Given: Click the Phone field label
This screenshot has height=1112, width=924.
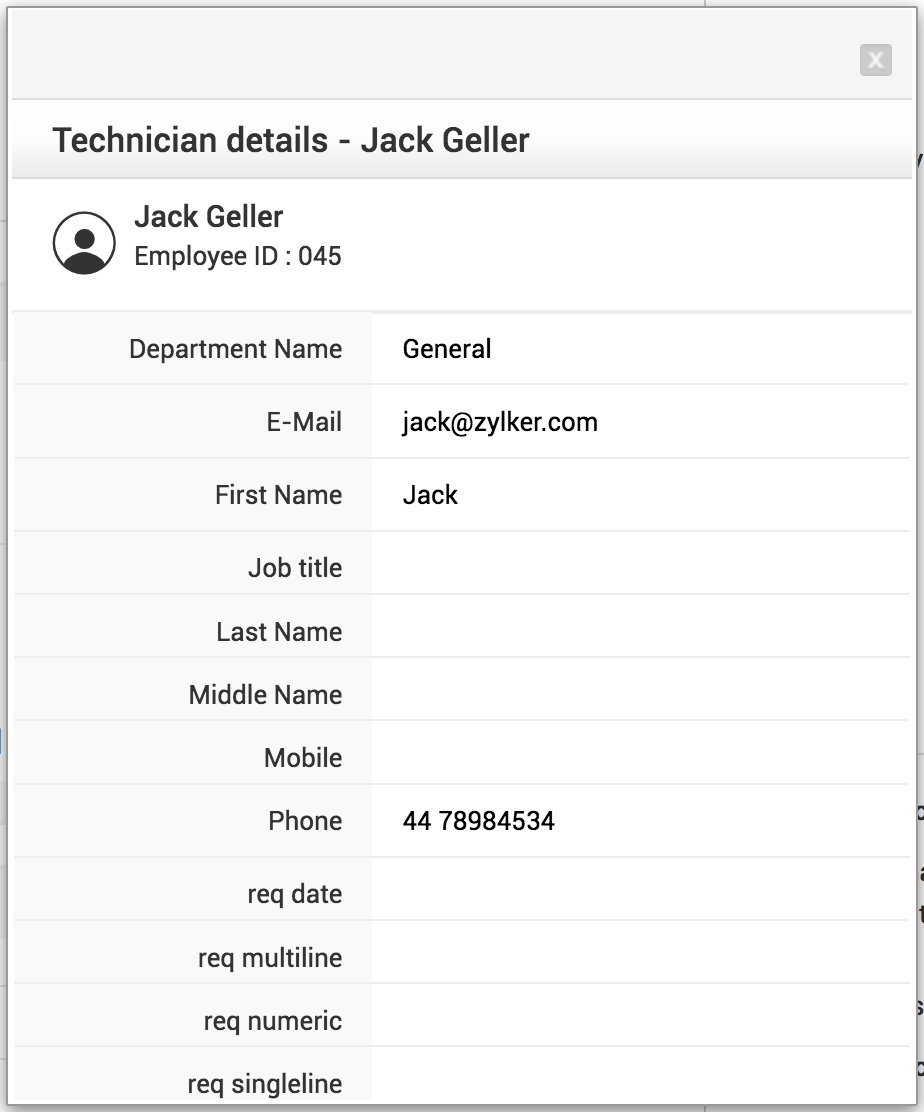Looking at the screenshot, I should point(305,821).
